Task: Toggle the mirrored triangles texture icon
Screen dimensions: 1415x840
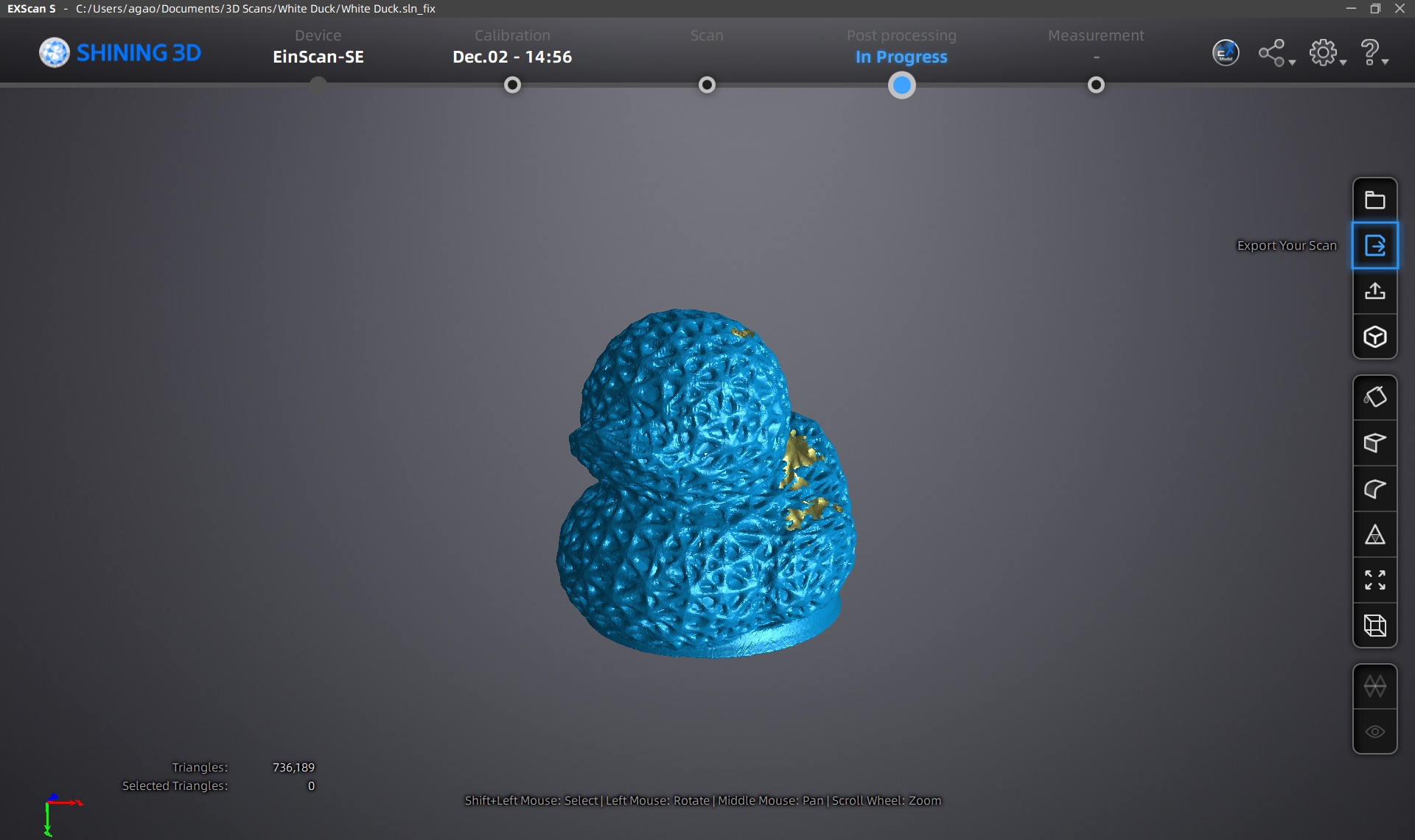Action: [1374, 686]
